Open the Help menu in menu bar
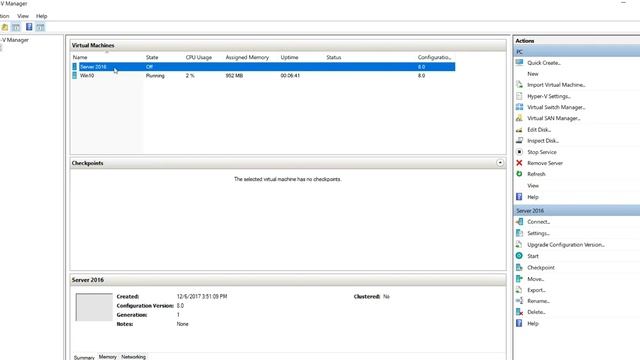 click(42, 16)
